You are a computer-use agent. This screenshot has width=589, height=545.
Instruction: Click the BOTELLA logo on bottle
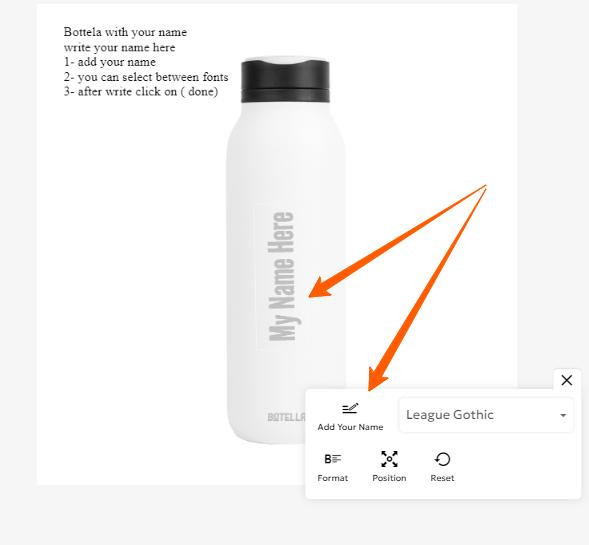[287, 417]
